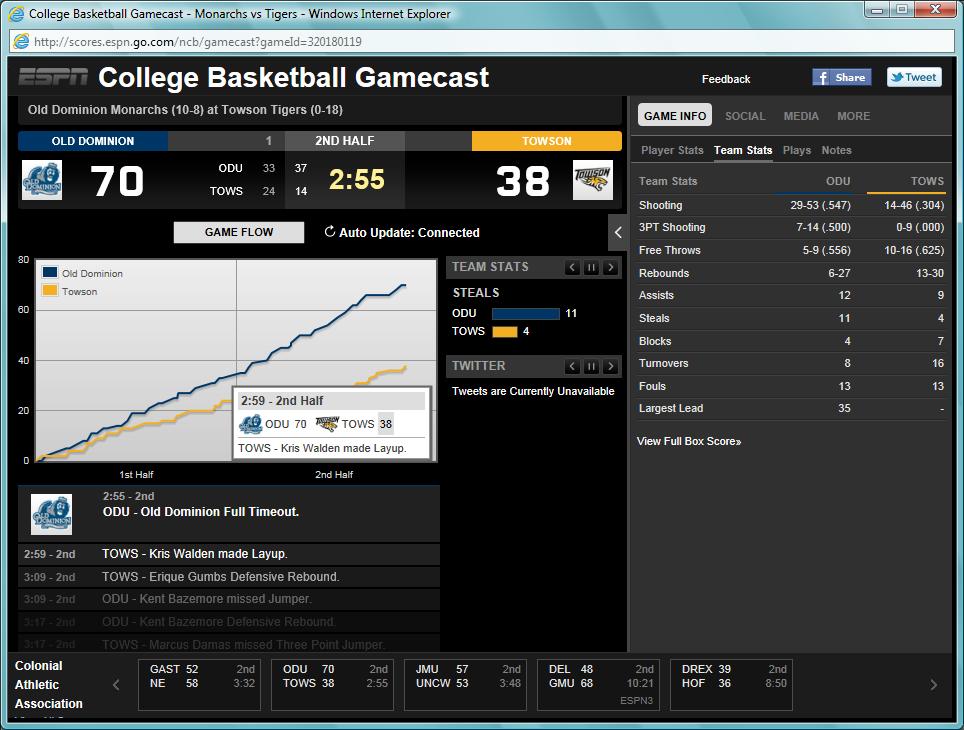Viewport: 964px width, 730px height.
Task: Click the Towson gold legend swatch
Action: click(x=50, y=290)
